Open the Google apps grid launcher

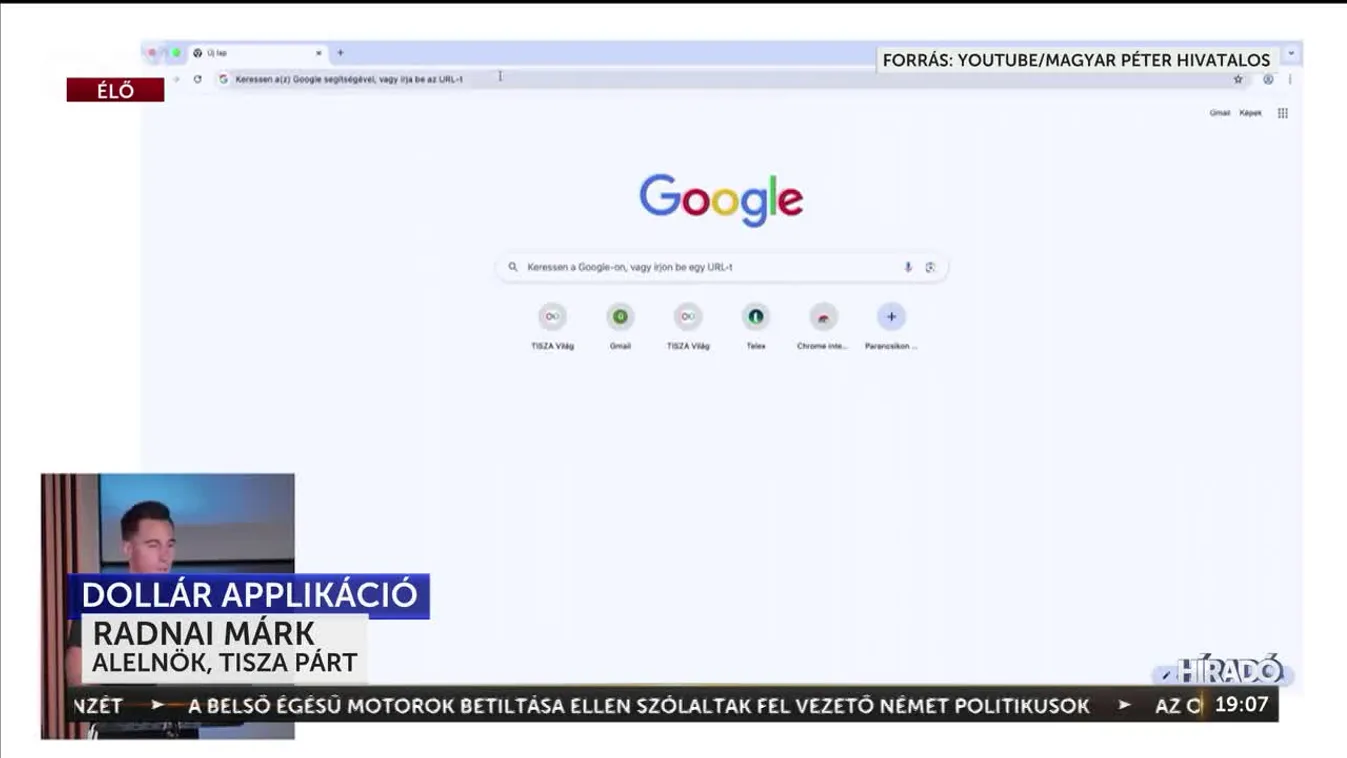pos(1282,113)
